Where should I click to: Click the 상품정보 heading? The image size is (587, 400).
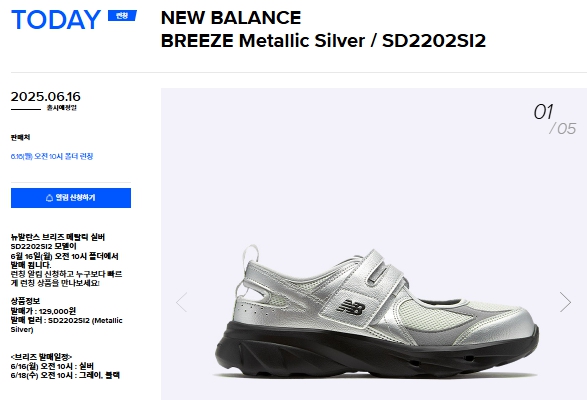click(x=25, y=301)
